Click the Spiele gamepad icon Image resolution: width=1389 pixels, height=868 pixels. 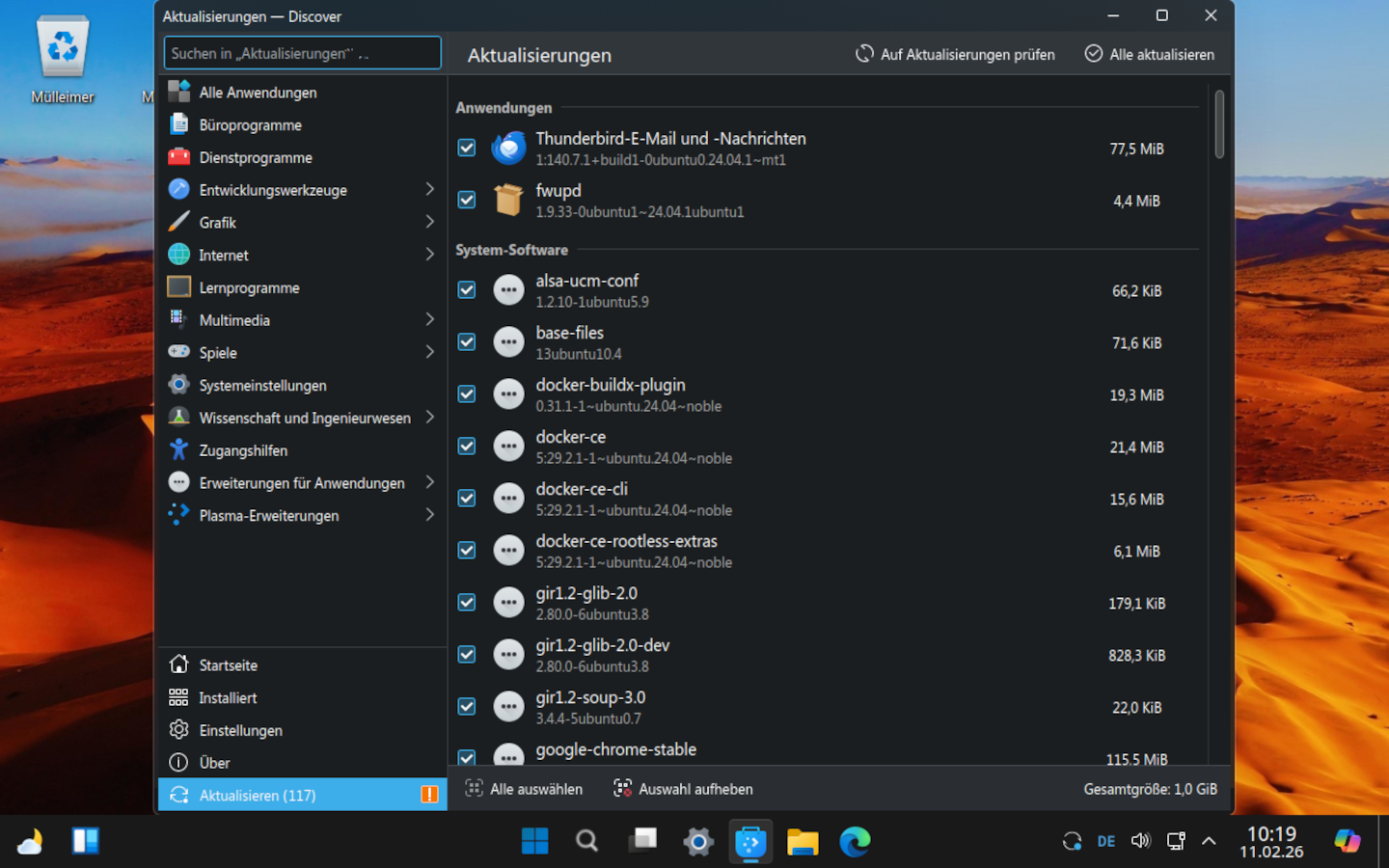(x=178, y=352)
